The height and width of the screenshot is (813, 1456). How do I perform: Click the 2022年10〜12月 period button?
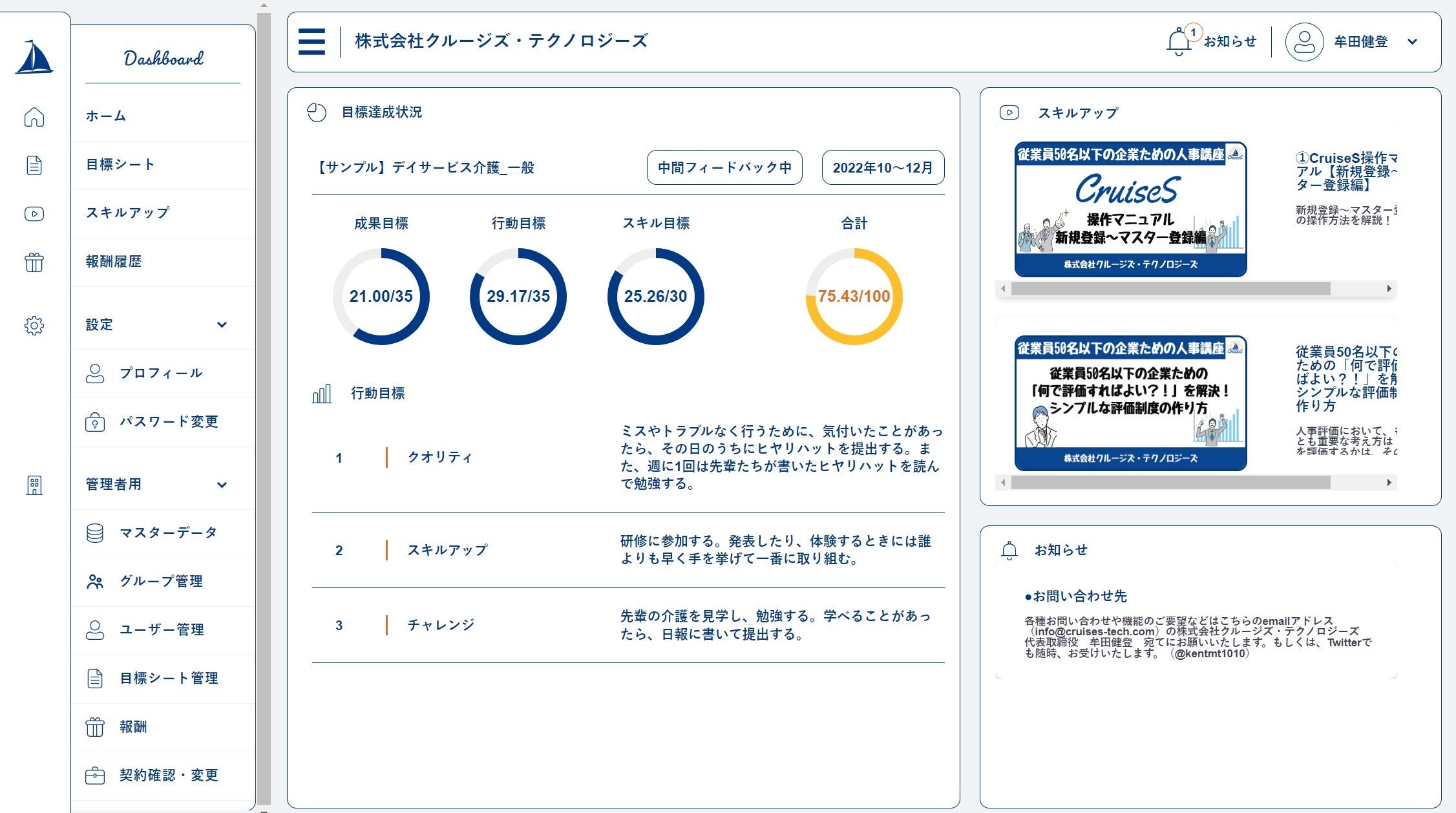point(882,167)
